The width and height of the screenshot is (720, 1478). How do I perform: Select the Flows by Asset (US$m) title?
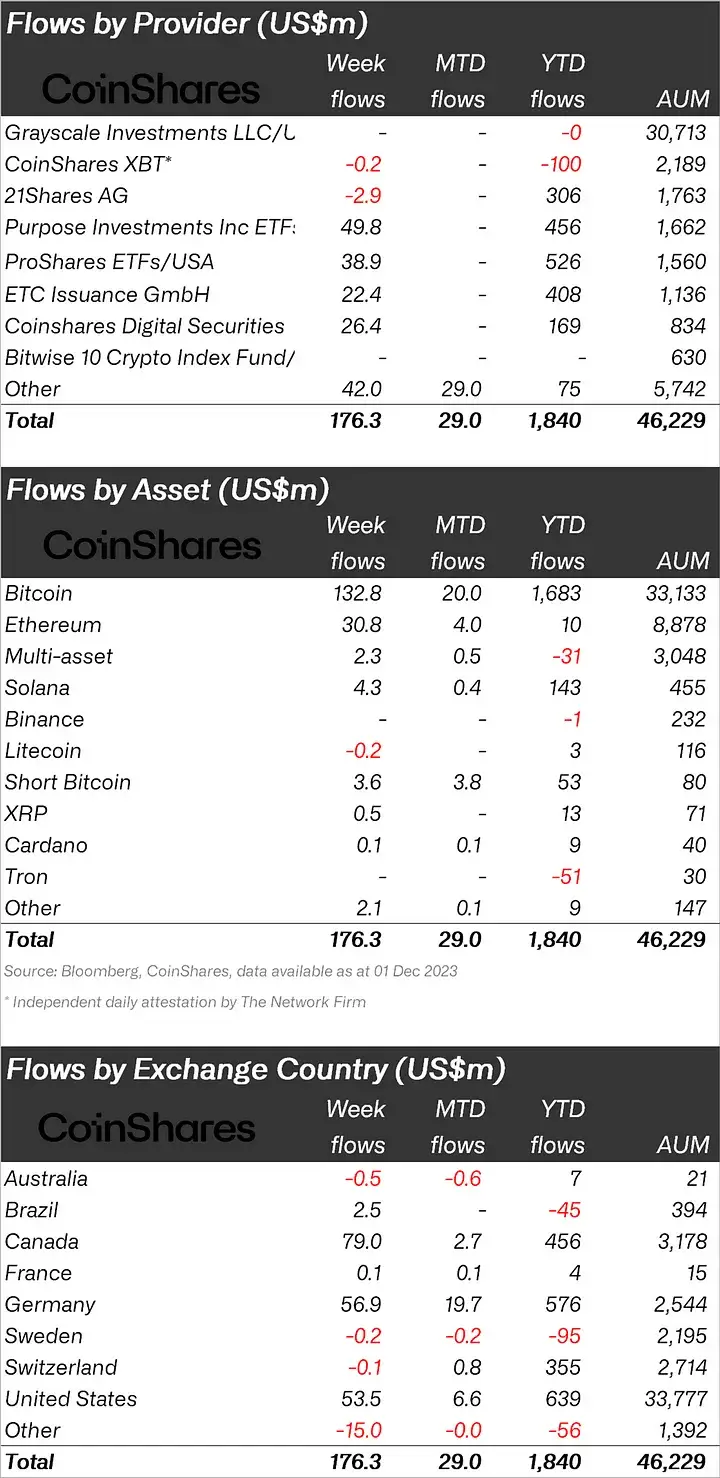coord(167,490)
